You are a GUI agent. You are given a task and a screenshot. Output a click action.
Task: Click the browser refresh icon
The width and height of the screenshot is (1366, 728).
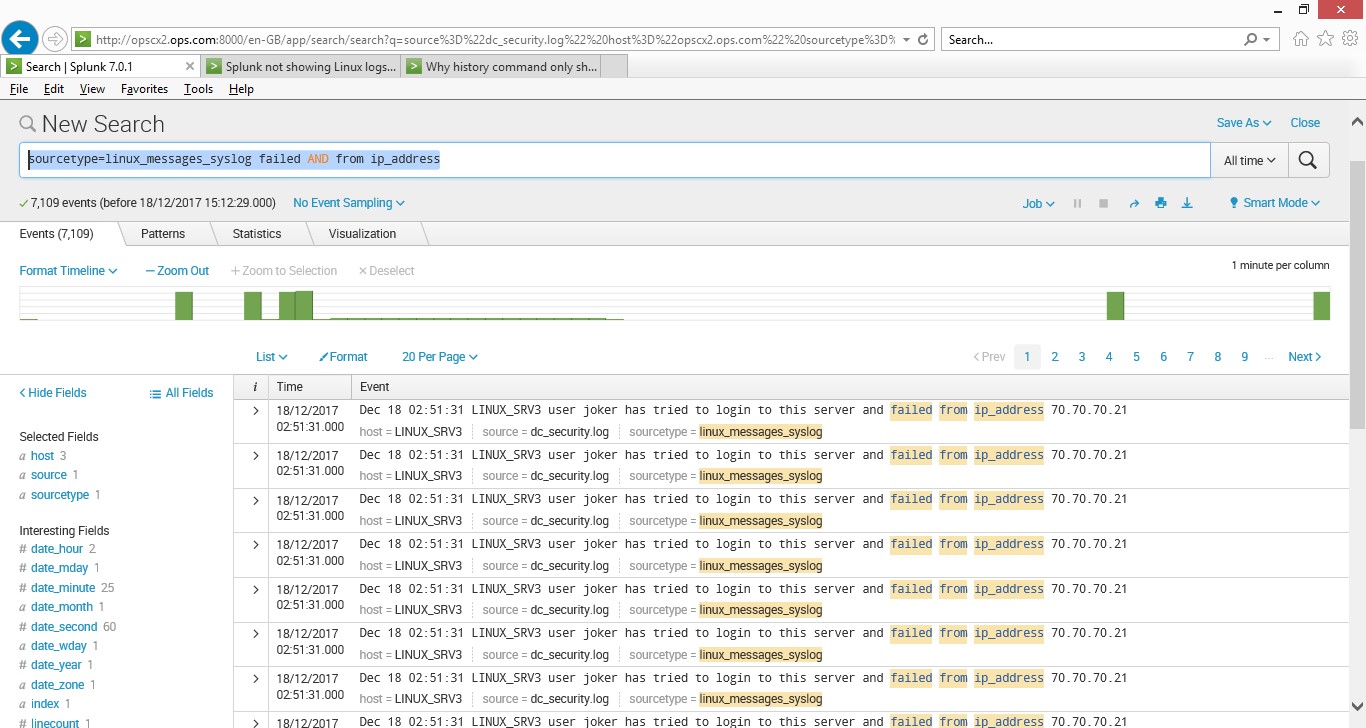[x=923, y=40]
